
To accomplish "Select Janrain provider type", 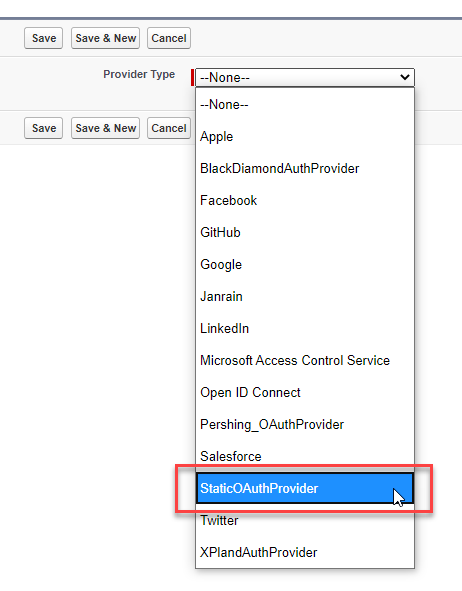I will coord(305,297).
